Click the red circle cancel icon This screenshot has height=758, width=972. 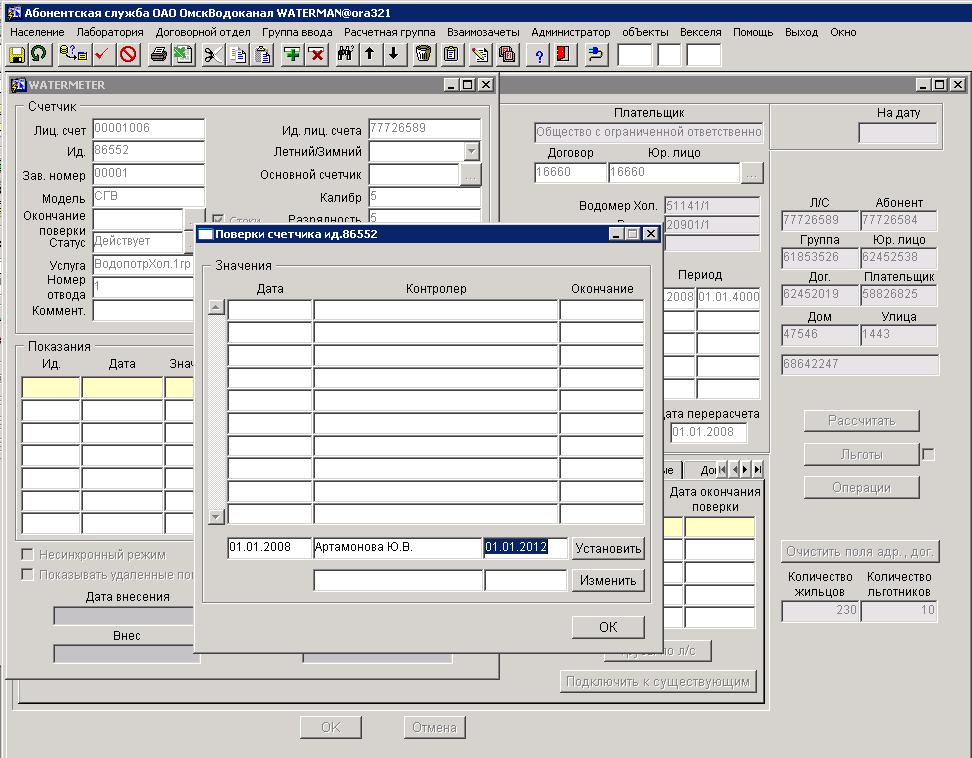pyautogui.click(x=128, y=54)
